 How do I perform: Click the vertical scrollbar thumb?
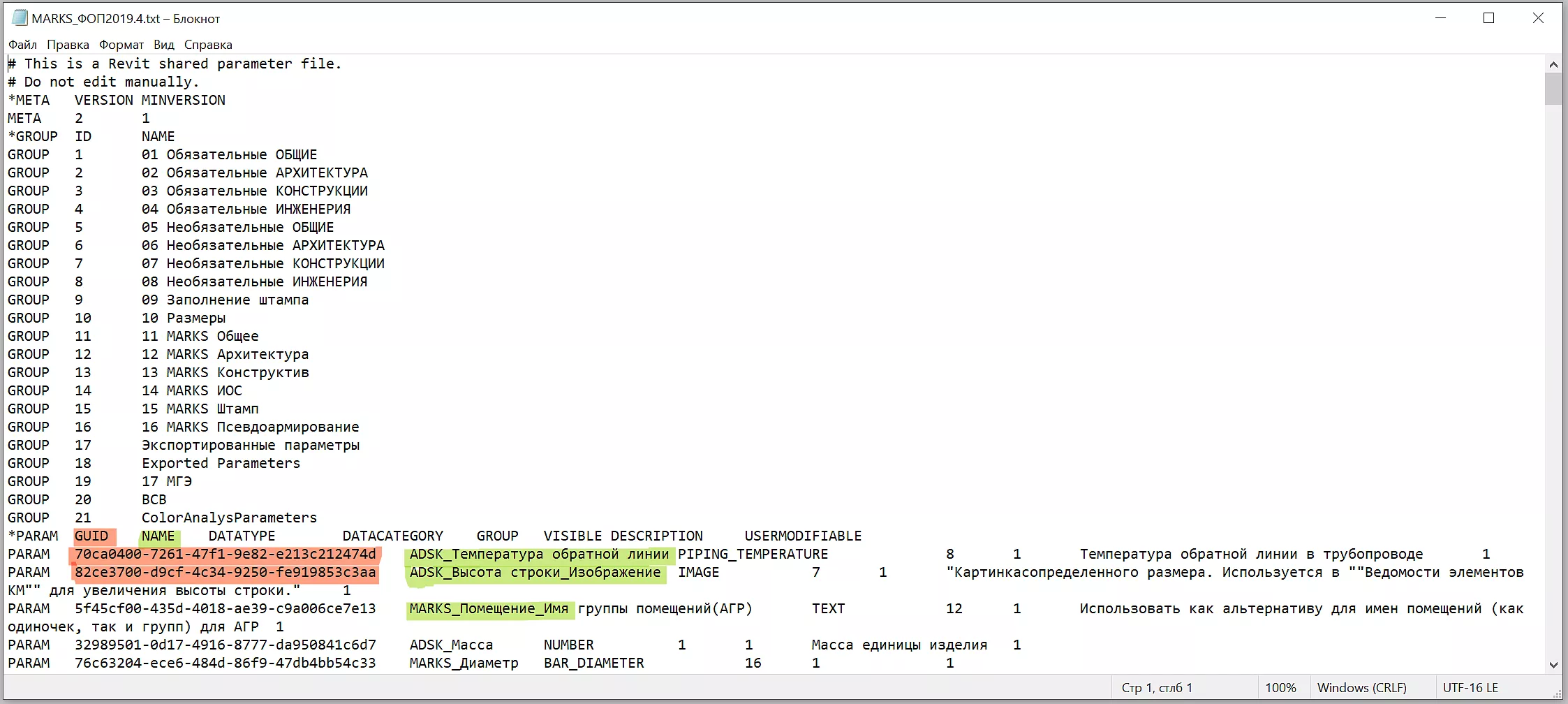click(1553, 89)
